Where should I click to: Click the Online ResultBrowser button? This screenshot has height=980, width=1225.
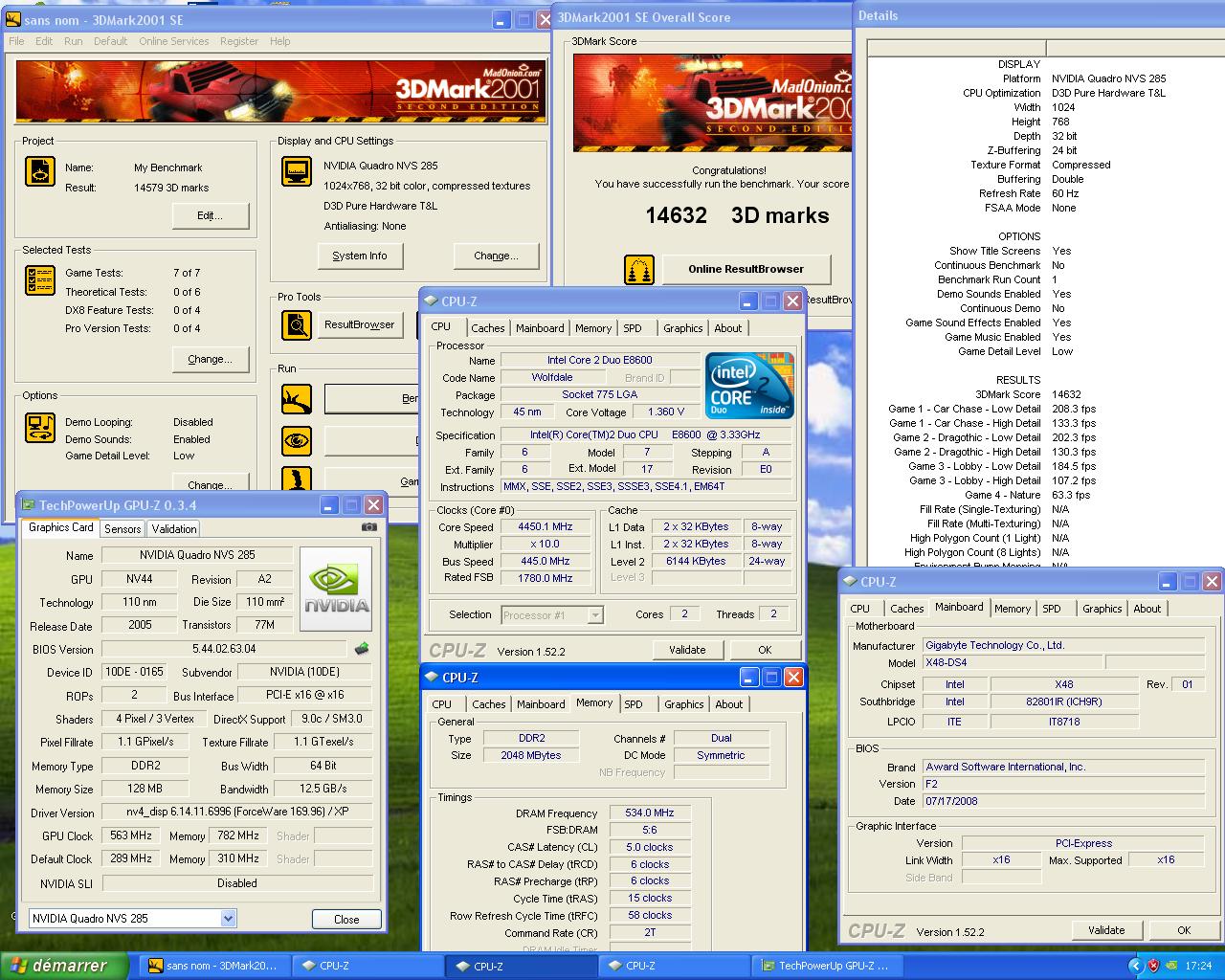click(x=746, y=269)
